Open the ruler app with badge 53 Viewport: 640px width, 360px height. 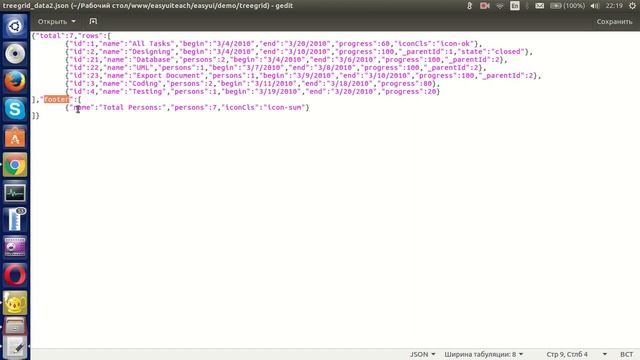[x=15, y=220]
